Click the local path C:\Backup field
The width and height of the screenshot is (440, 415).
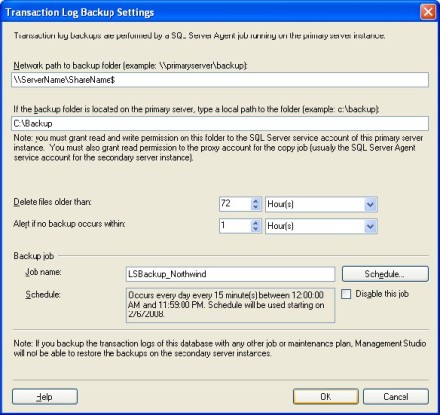tap(220, 124)
